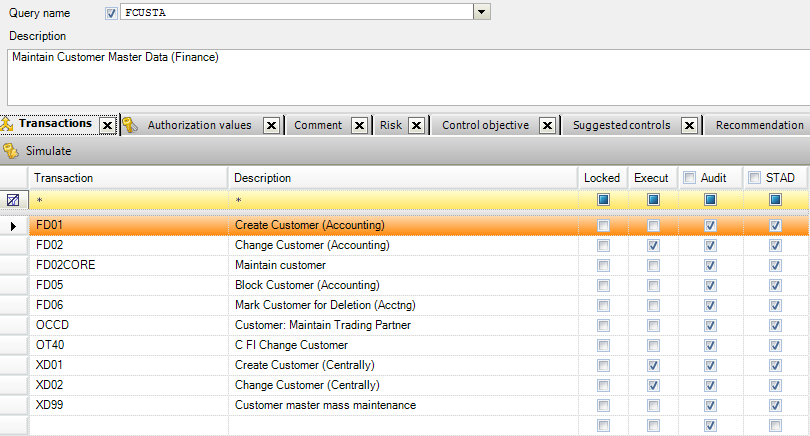Sort by the Description column header

(402, 178)
